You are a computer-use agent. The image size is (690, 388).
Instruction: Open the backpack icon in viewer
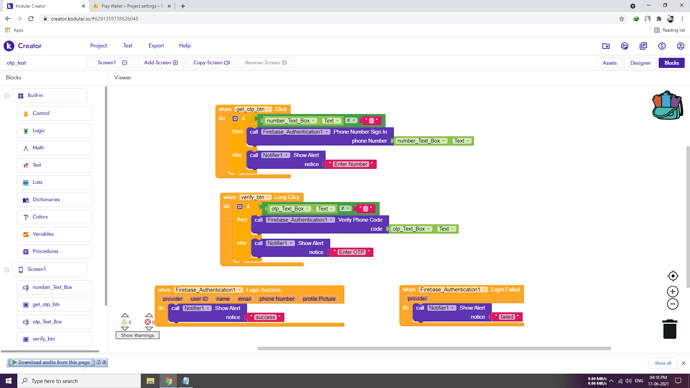click(x=667, y=106)
